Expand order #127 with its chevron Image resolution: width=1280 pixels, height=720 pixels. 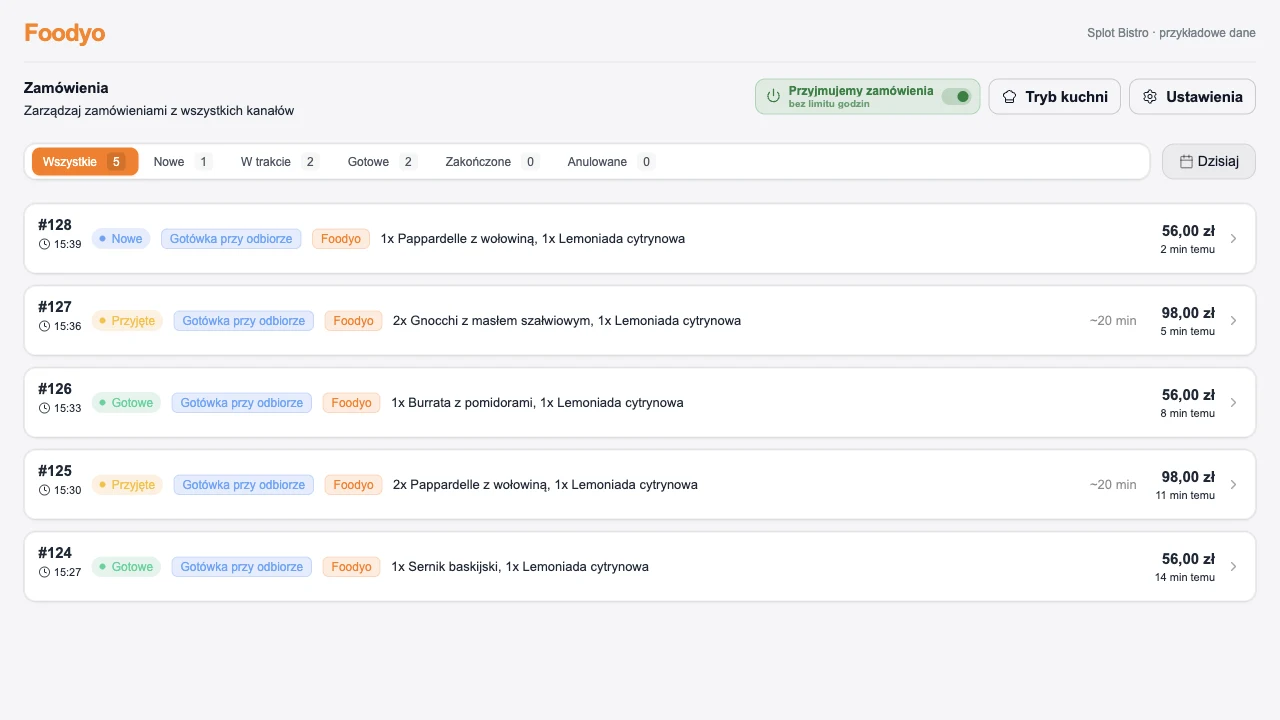click(1233, 321)
